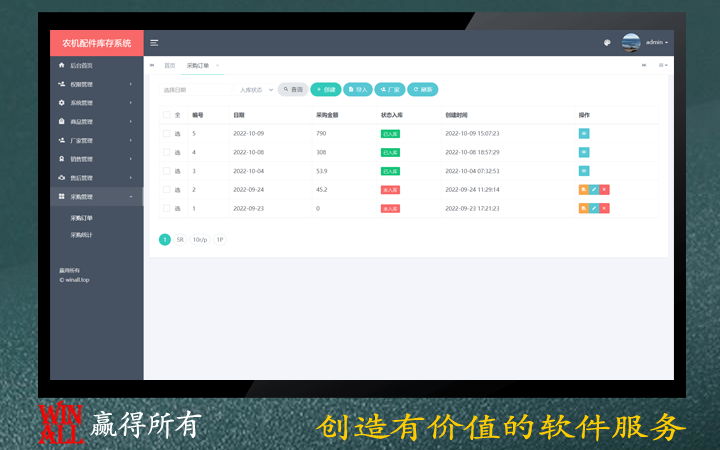View order 4 with the eye icon
The width and height of the screenshot is (720, 450).
(584, 152)
